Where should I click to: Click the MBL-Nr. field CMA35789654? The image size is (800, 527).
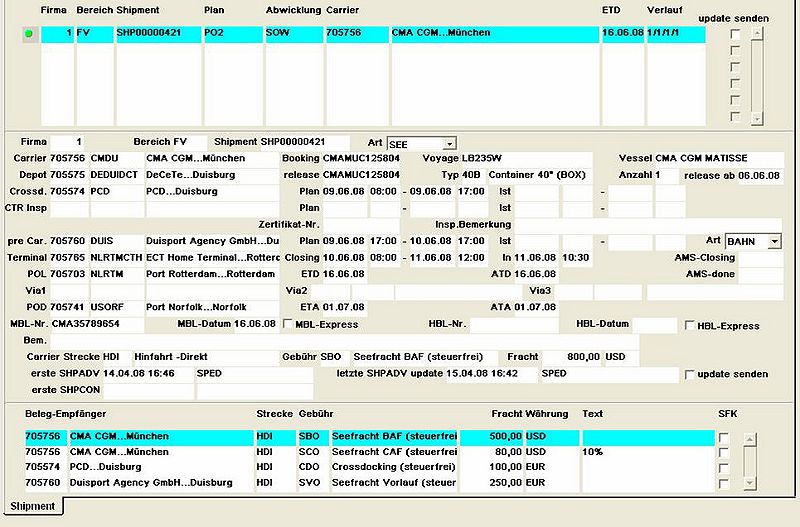(97, 324)
